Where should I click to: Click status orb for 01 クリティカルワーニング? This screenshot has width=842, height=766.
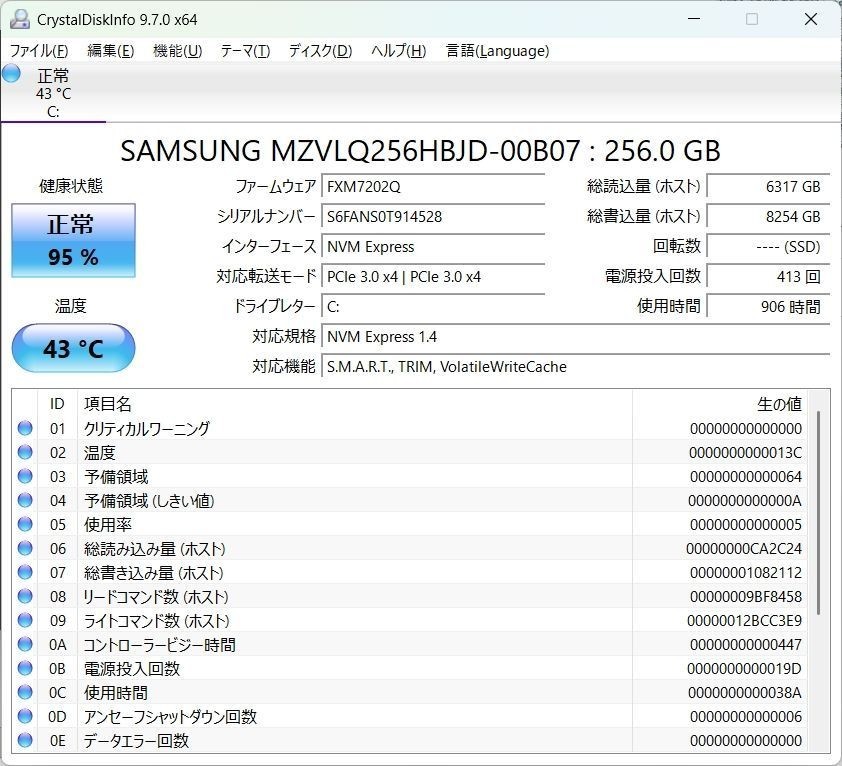25,428
